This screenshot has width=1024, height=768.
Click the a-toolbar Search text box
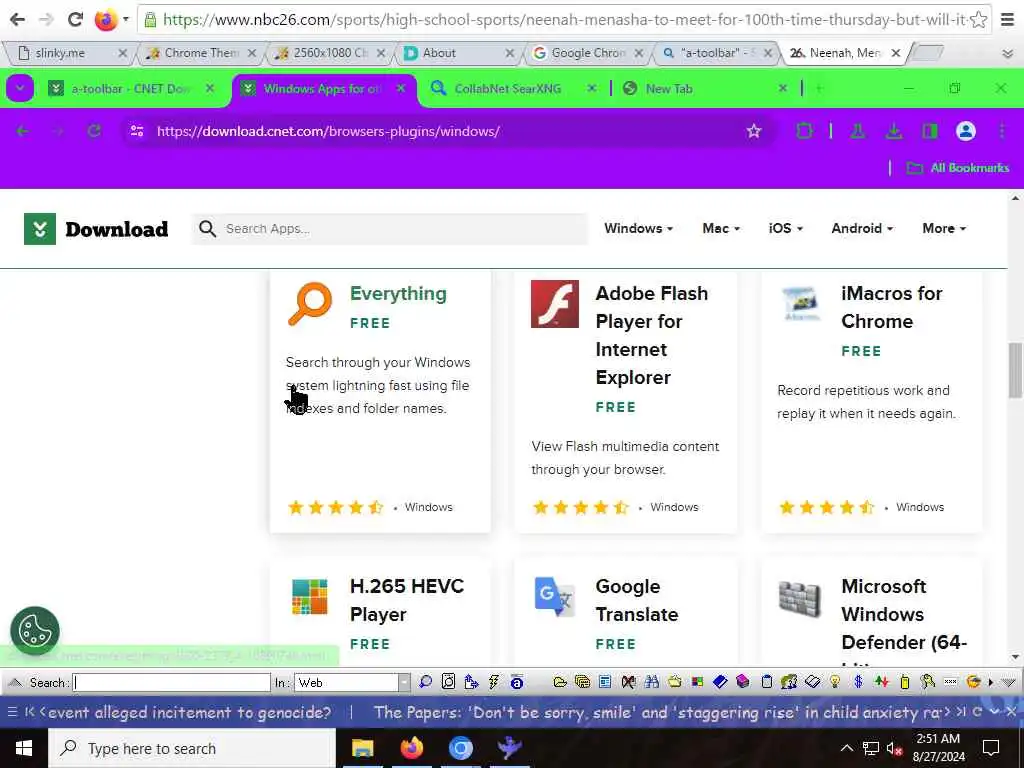172,682
